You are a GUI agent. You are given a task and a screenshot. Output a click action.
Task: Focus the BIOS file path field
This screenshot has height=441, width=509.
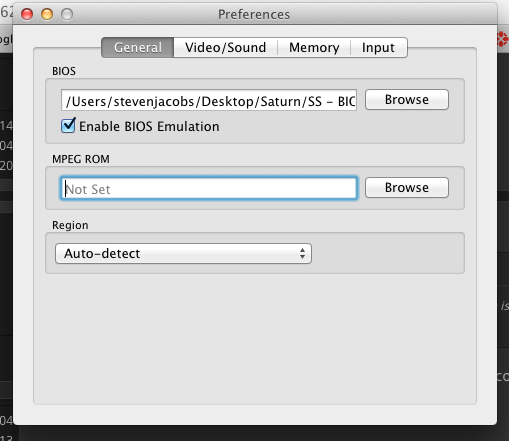point(209,100)
